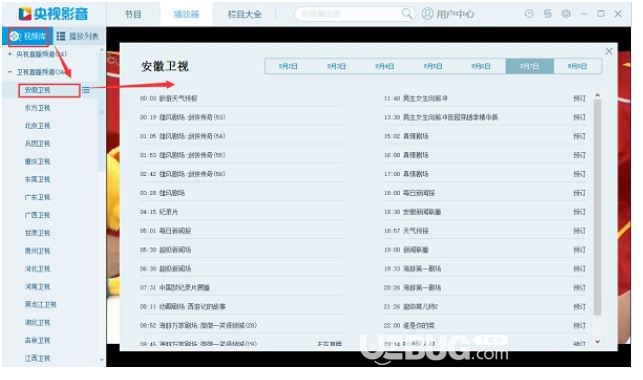Viewport: 643px width, 380px height.
Task: Click the search magnifier icon
Action: pyautogui.click(x=407, y=14)
